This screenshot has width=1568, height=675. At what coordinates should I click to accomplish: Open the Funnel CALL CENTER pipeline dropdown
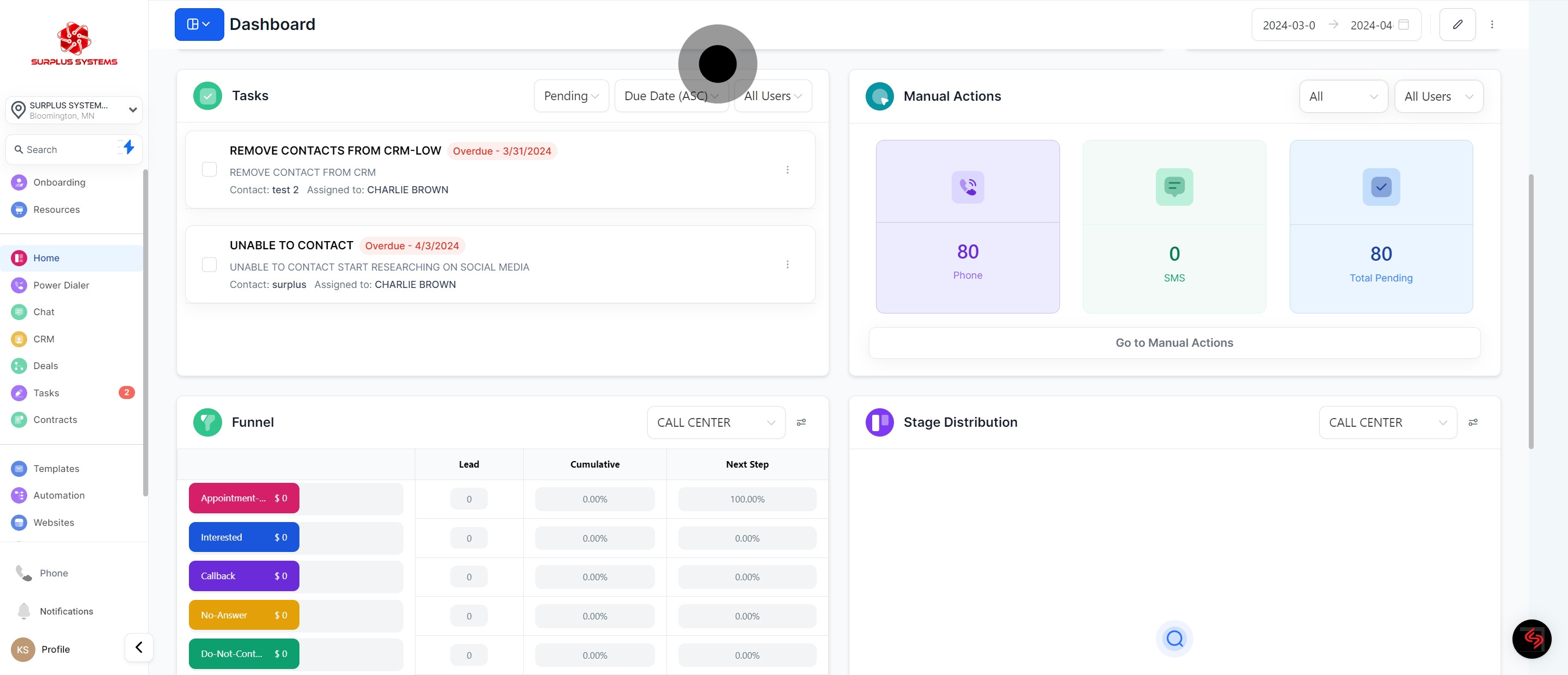pos(715,422)
